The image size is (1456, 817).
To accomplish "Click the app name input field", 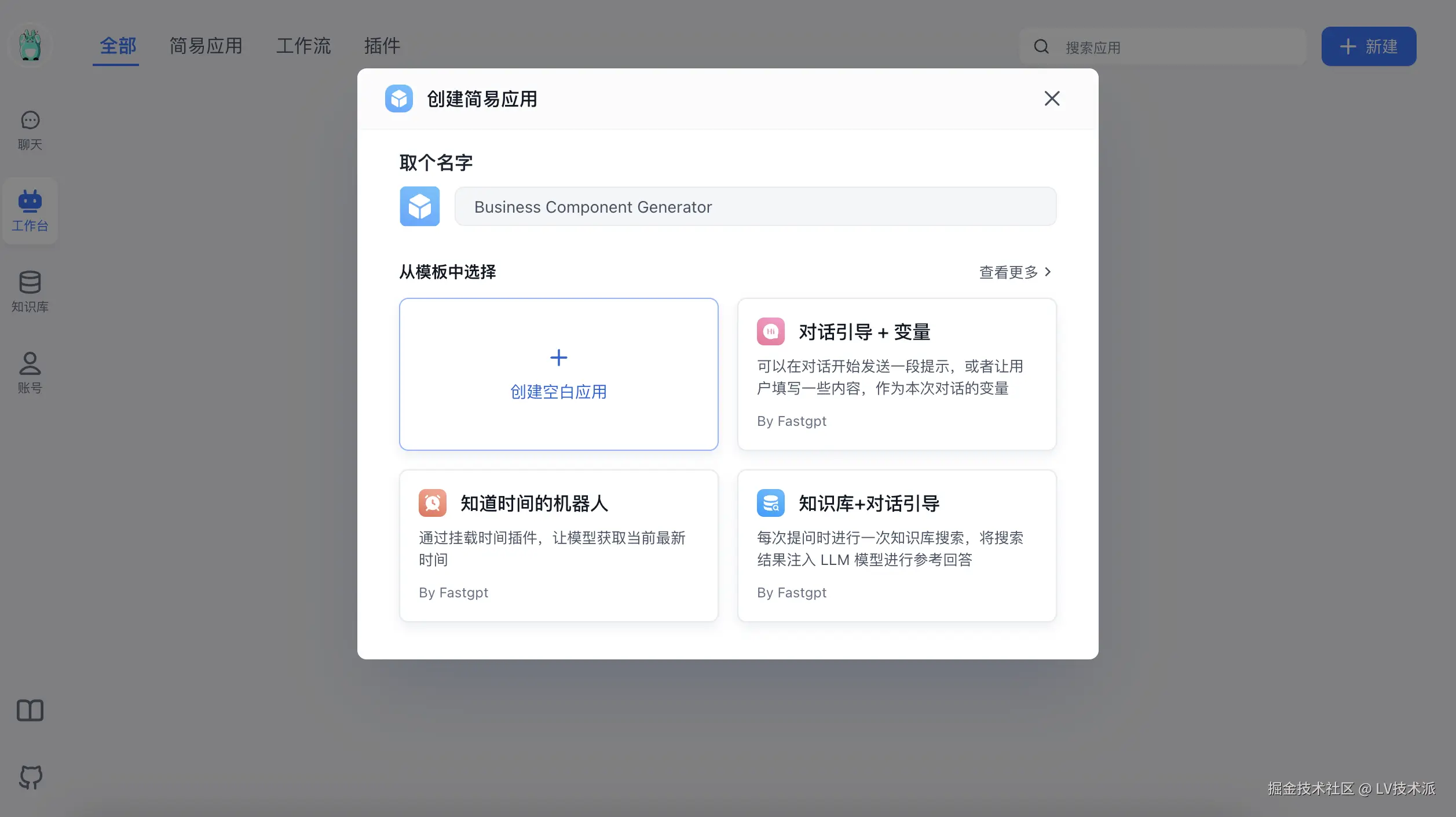I will pos(755,207).
